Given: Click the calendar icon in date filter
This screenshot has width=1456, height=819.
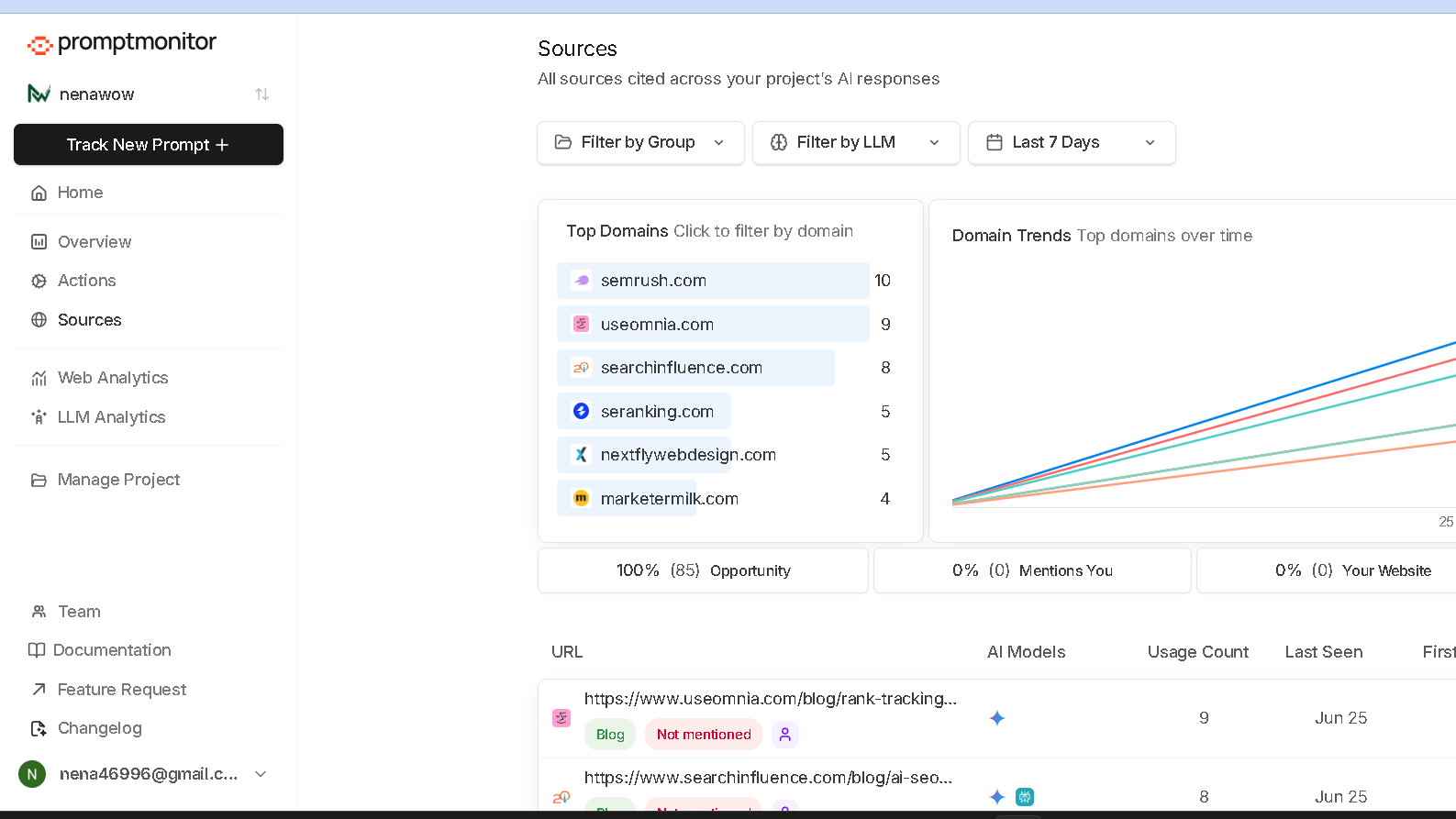Looking at the screenshot, I should coord(995,142).
